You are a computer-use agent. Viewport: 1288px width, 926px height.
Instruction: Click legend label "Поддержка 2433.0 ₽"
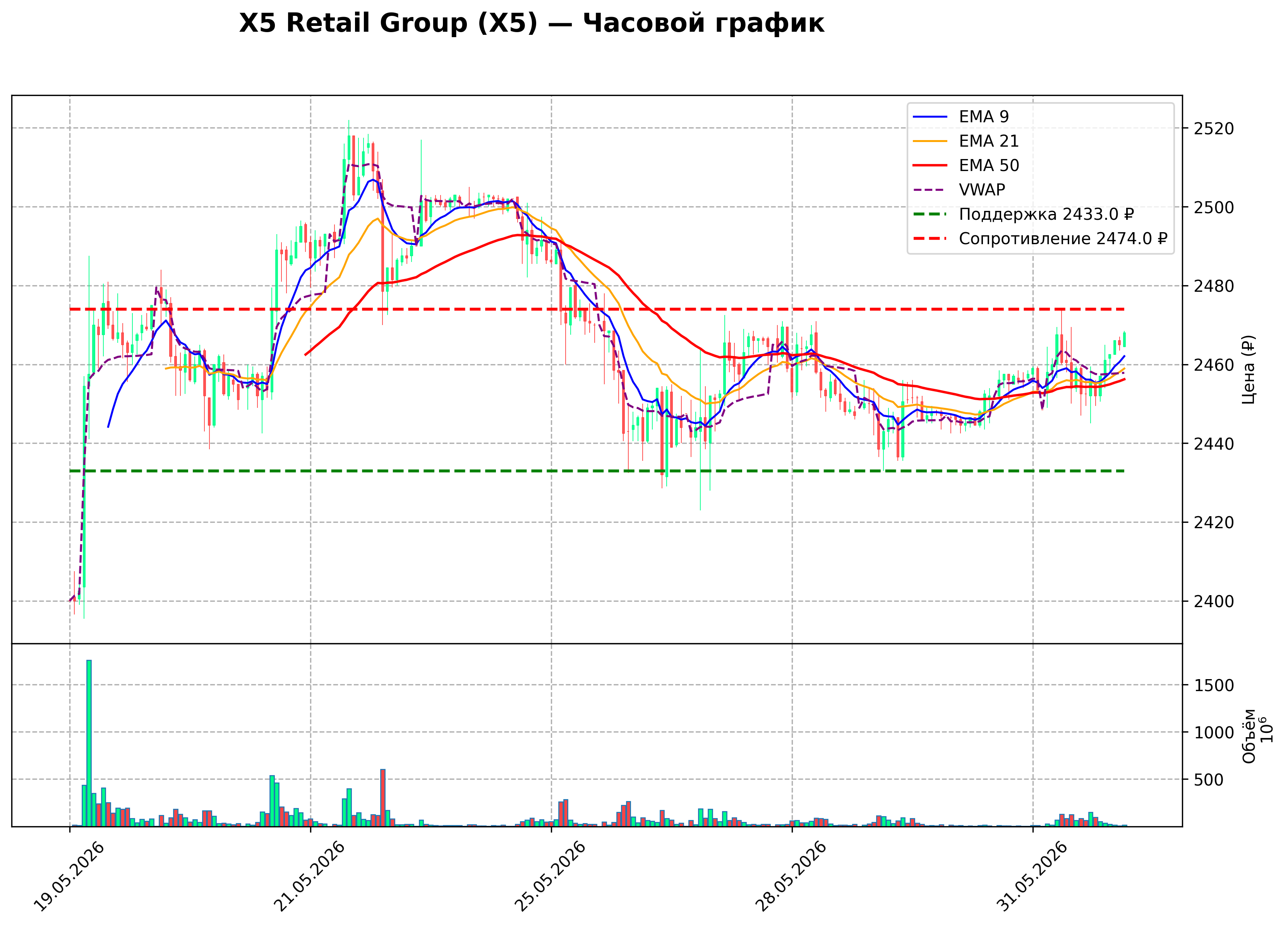pyautogui.click(x=1047, y=214)
